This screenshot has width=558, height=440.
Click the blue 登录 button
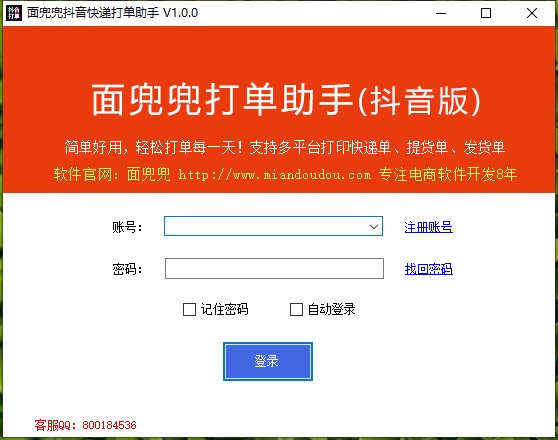point(268,361)
